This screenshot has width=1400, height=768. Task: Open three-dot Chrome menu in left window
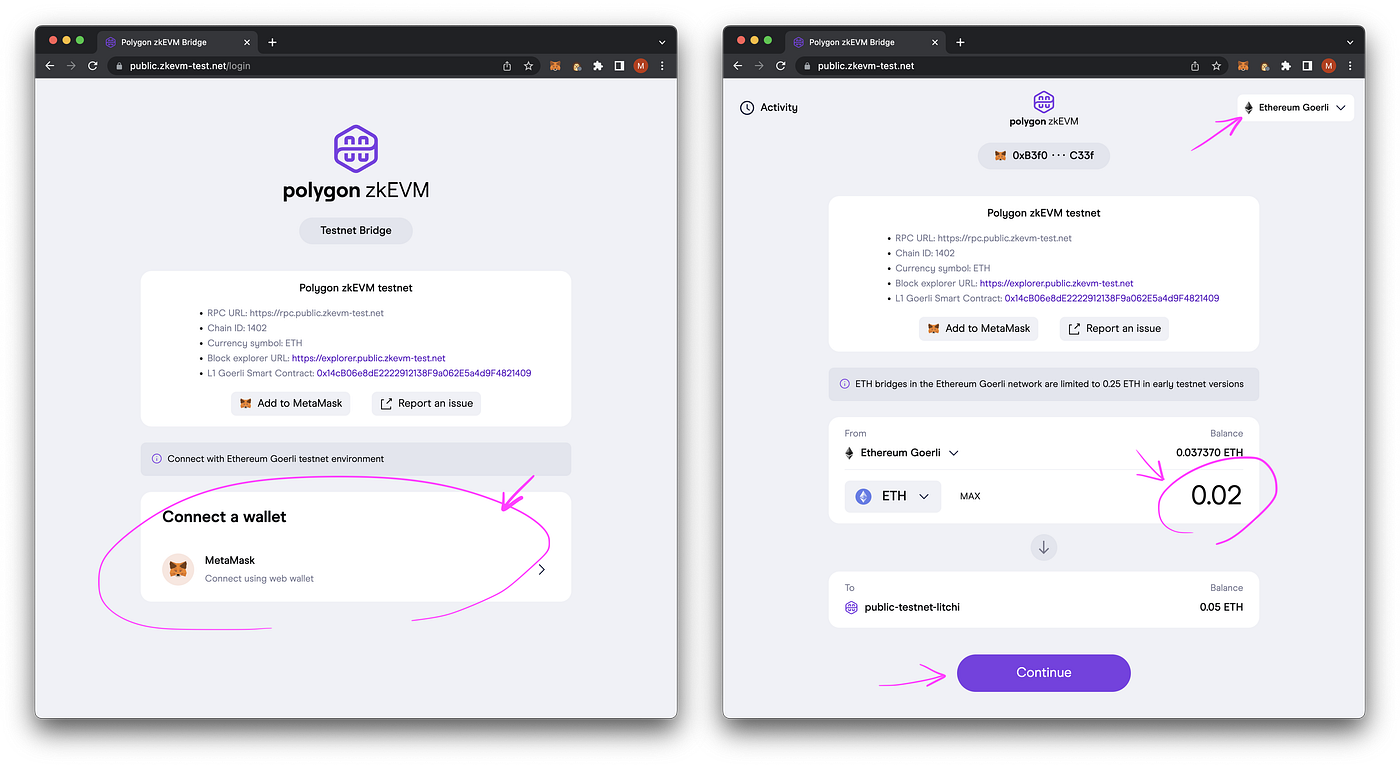662,66
